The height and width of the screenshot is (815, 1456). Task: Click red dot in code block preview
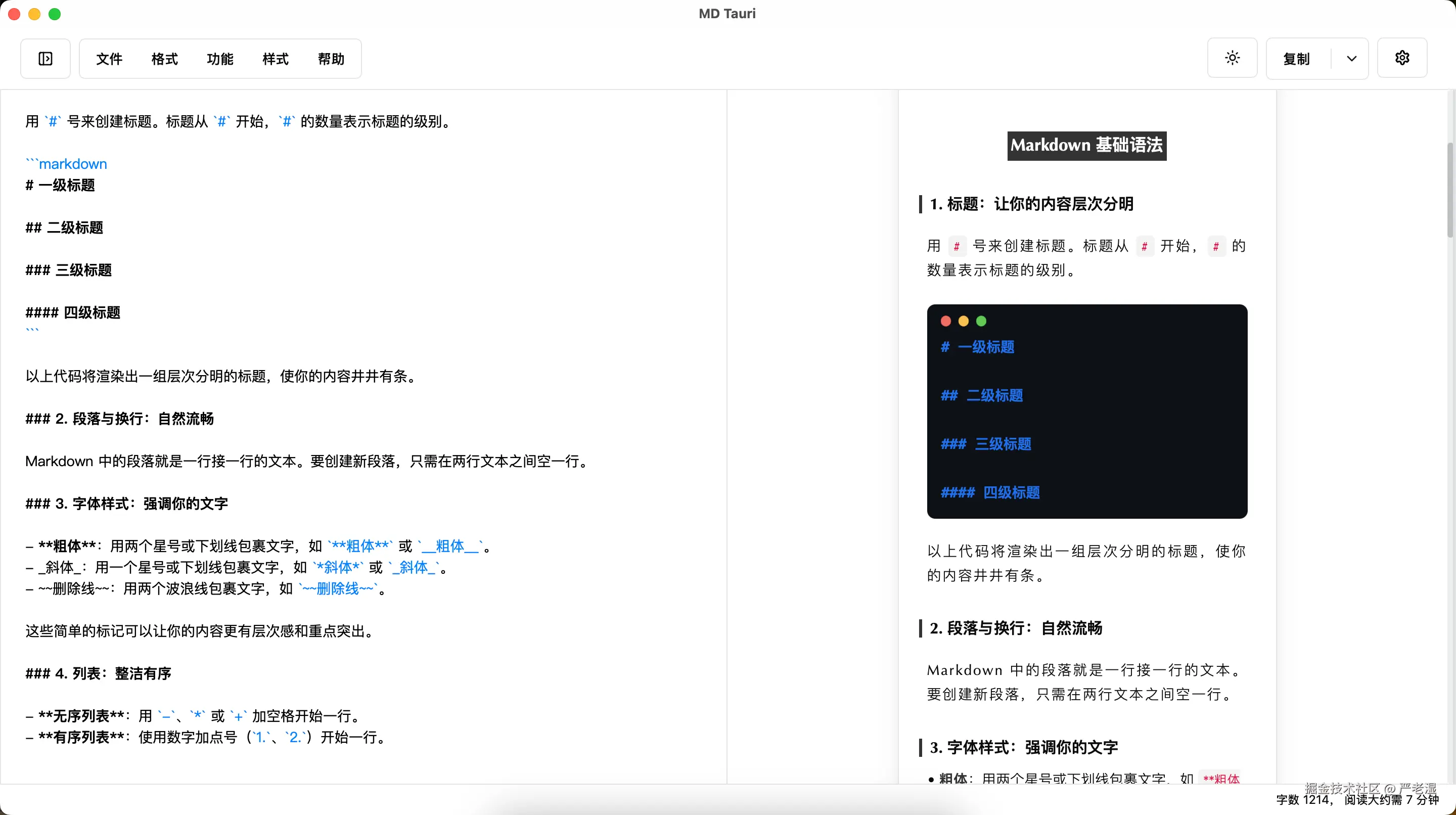[945, 321]
